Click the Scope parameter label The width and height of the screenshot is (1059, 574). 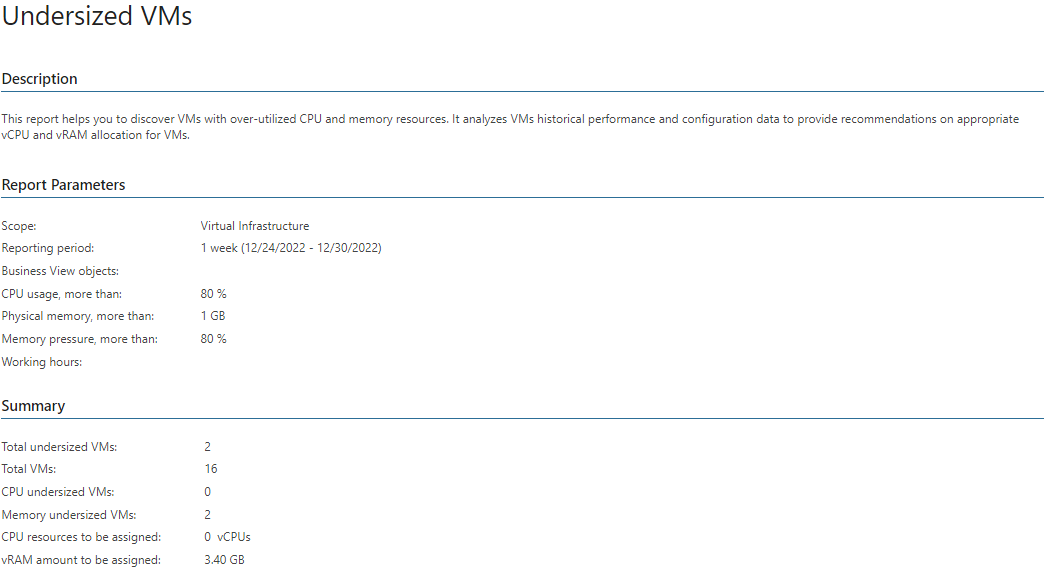19,226
